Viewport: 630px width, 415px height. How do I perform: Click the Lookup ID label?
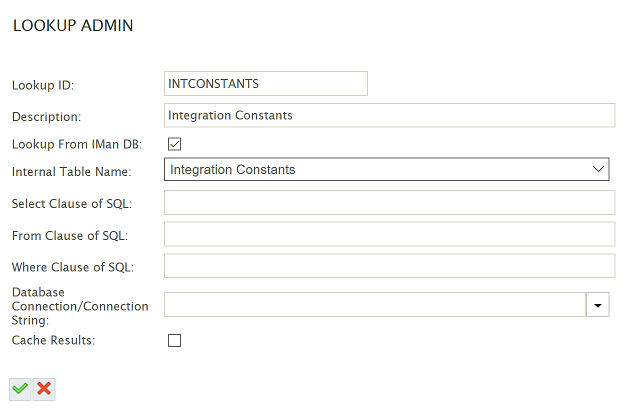point(43,85)
